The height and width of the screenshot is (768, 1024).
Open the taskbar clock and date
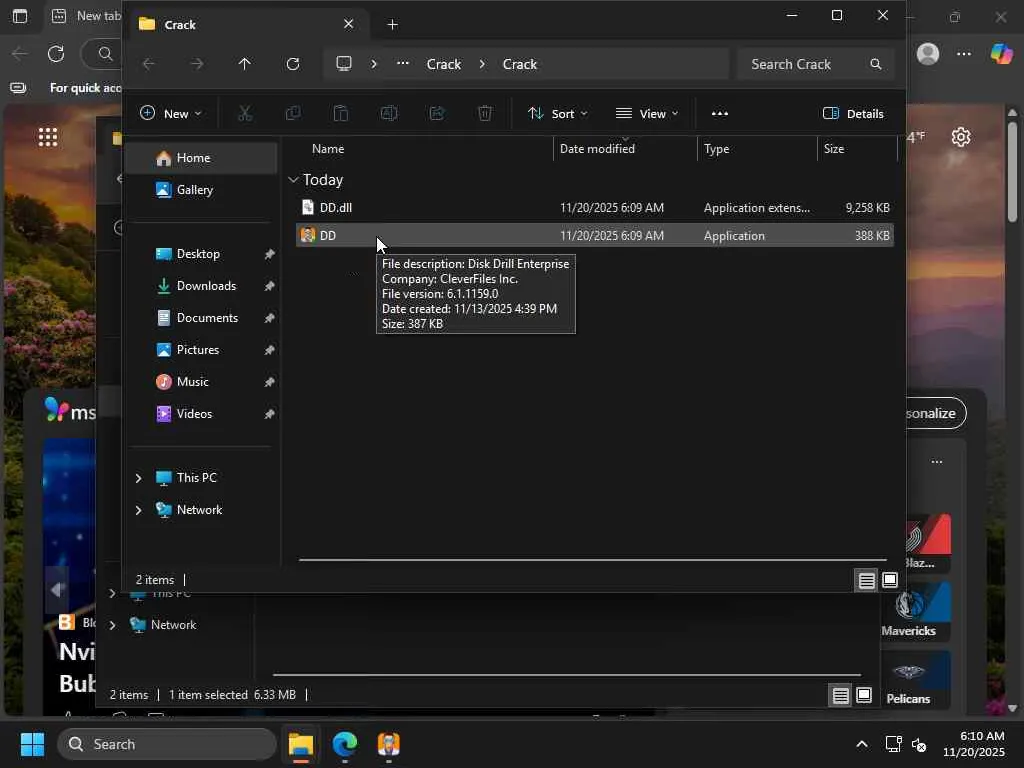[x=974, y=744]
